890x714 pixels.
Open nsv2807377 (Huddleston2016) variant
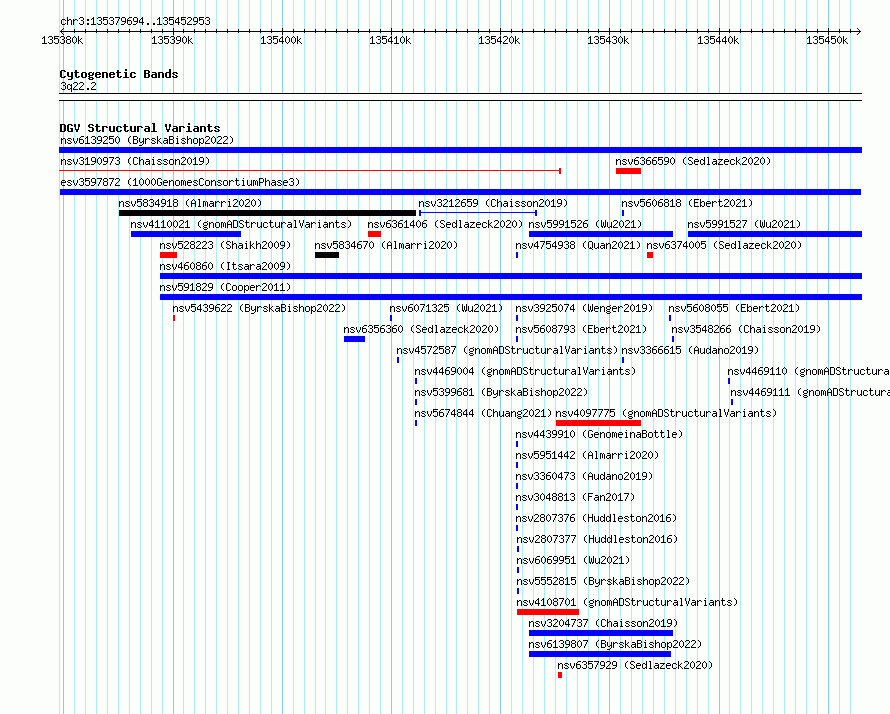pos(597,539)
